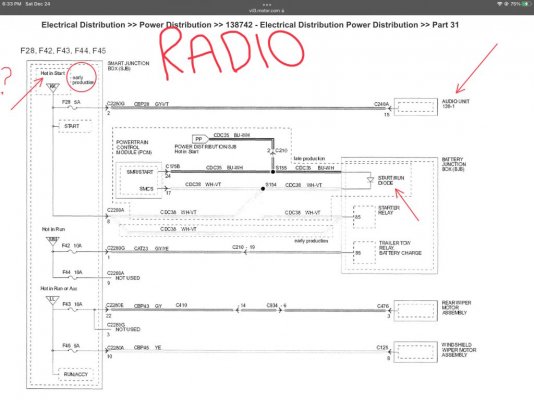Click the "Hot in Start" label in SJB
The image size is (534, 400).
coord(53,73)
